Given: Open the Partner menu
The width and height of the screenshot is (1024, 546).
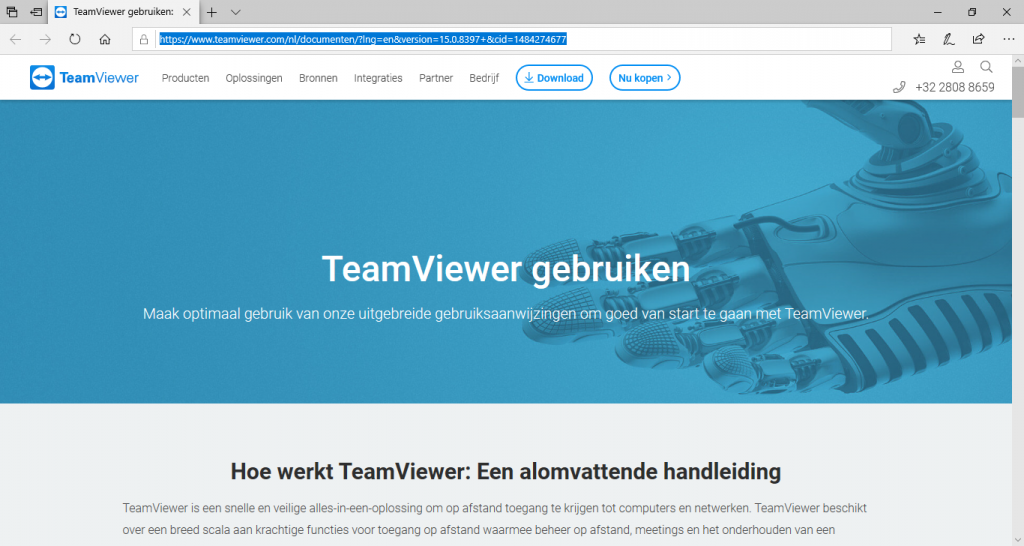Looking at the screenshot, I should (436, 78).
